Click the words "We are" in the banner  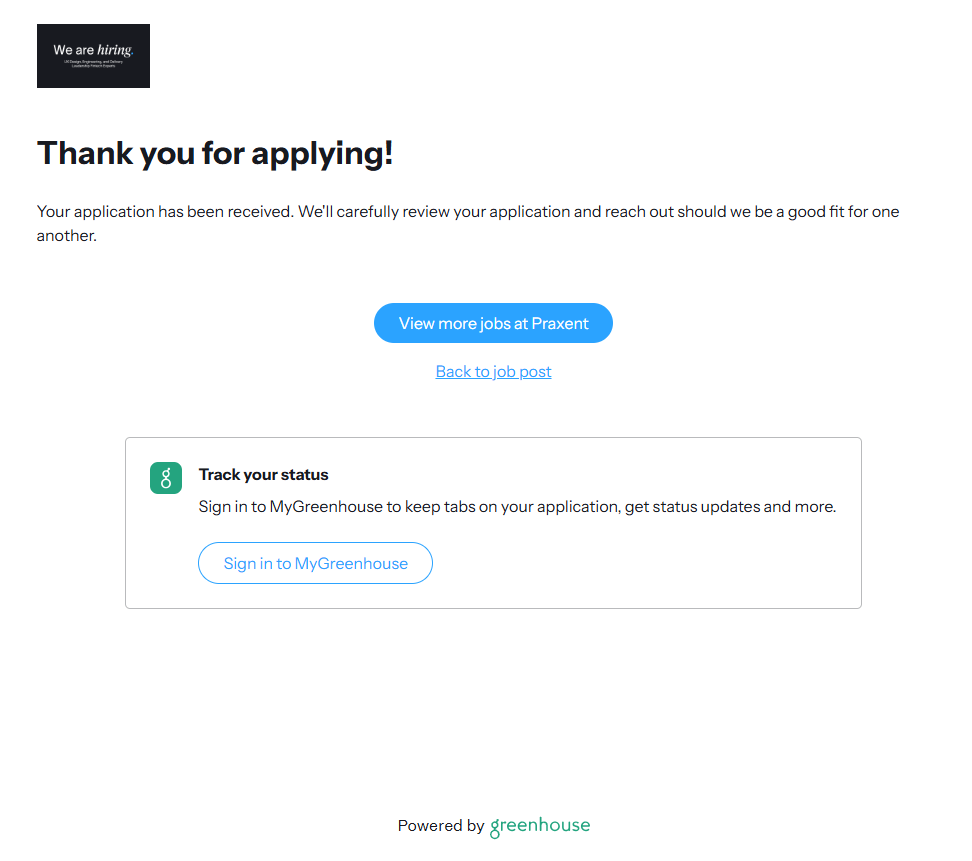point(74,50)
